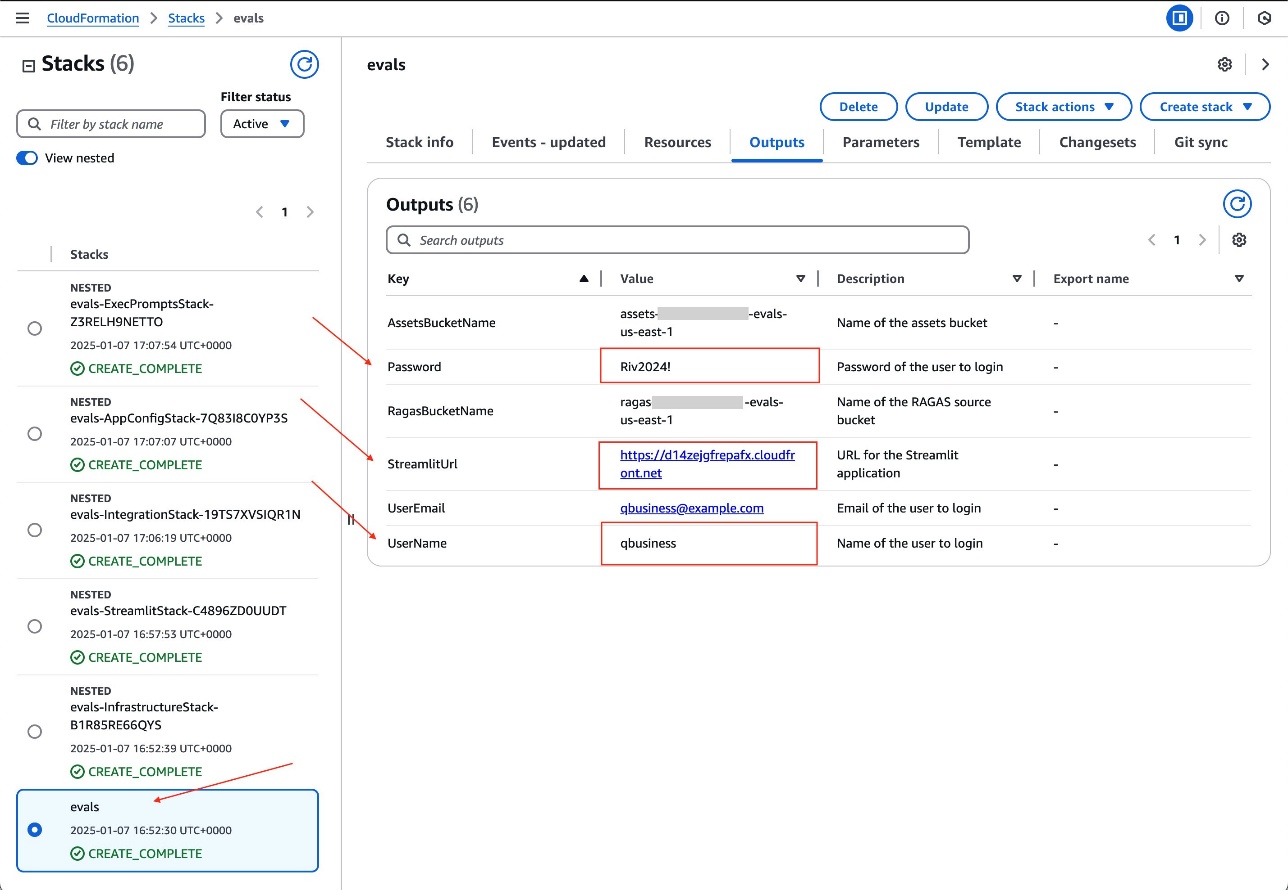The width and height of the screenshot is (1288, 890).
Task: Select the evals-IntegrationStack radio button
Action: click(35, 530)
